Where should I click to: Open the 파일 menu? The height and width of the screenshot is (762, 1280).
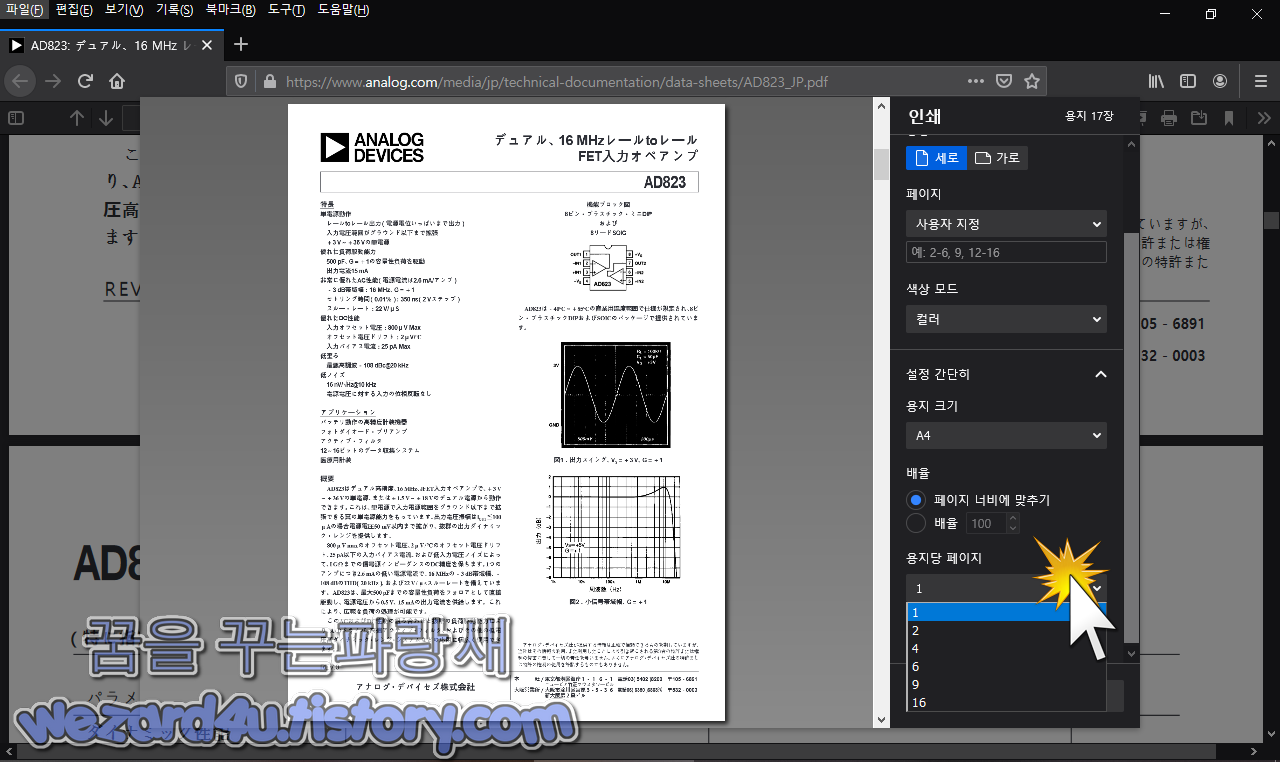[x=25, y=10]
